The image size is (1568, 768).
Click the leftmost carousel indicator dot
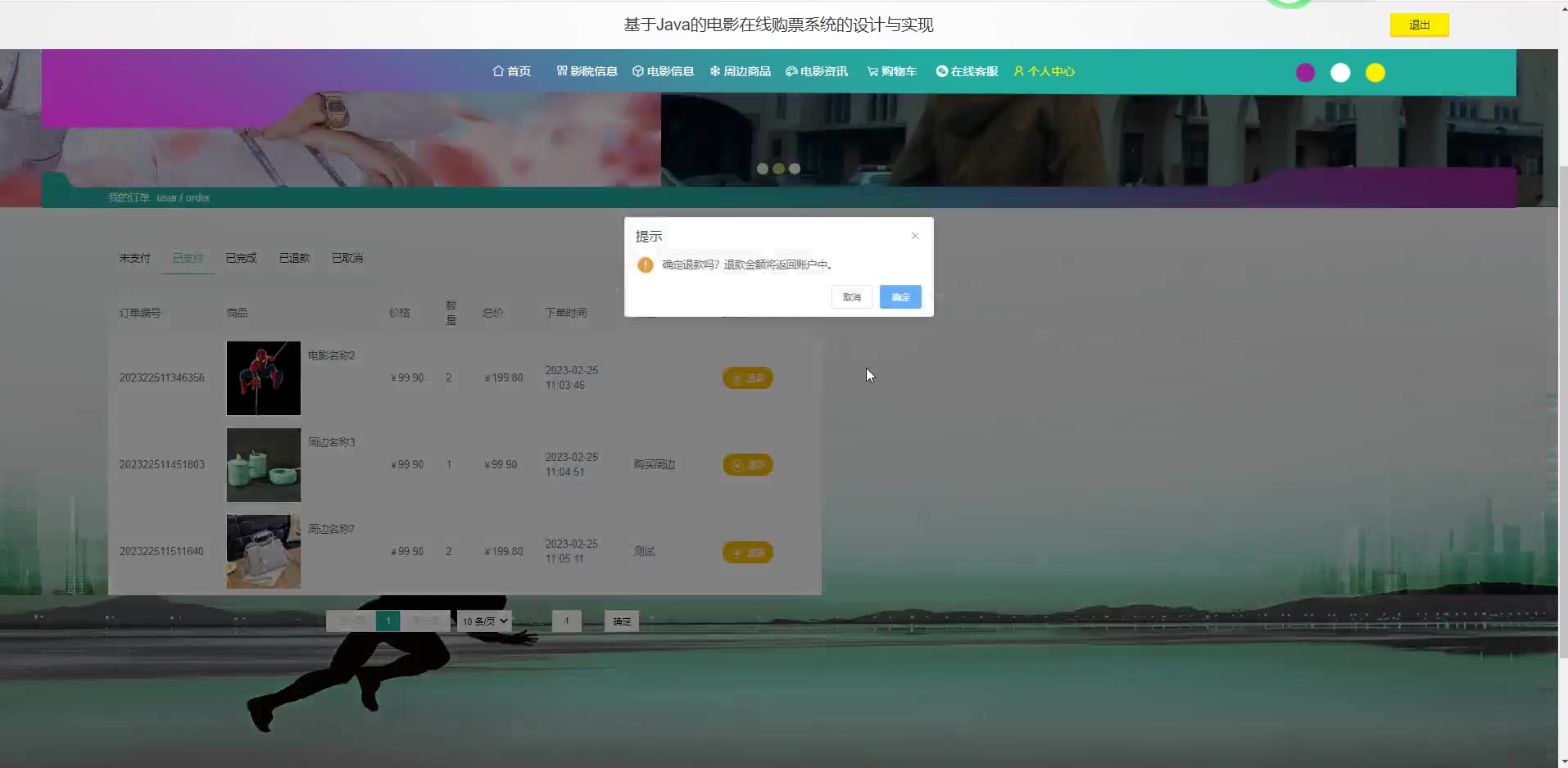click(763, 169)
